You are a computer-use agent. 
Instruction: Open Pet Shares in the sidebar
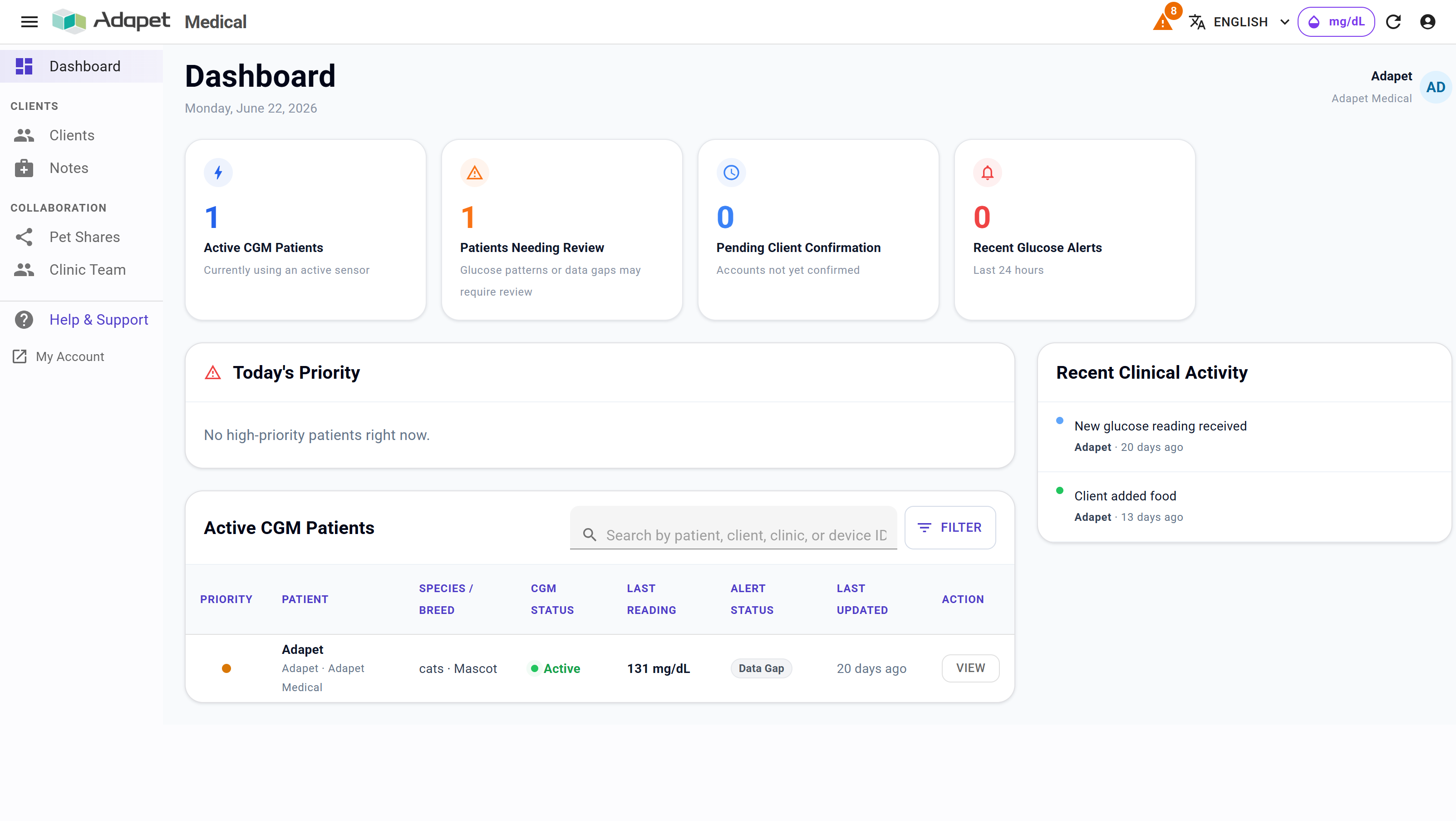81,237
